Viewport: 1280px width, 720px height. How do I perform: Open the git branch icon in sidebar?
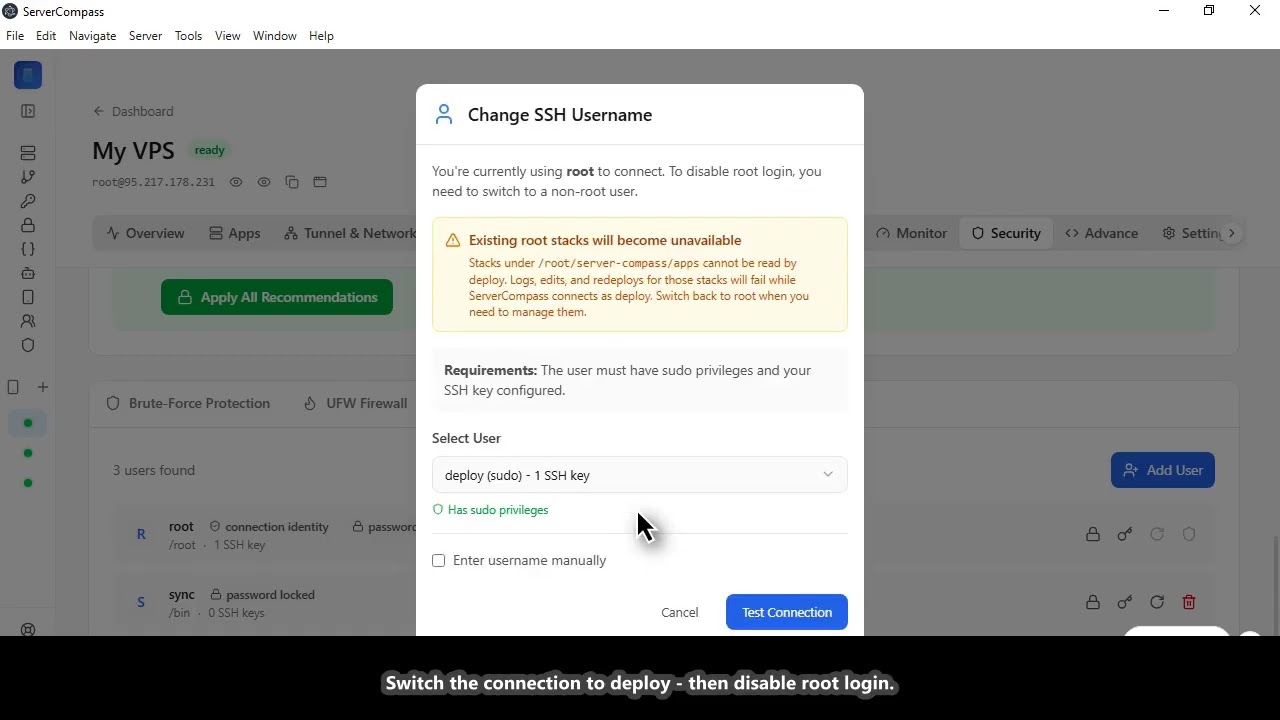28,177
